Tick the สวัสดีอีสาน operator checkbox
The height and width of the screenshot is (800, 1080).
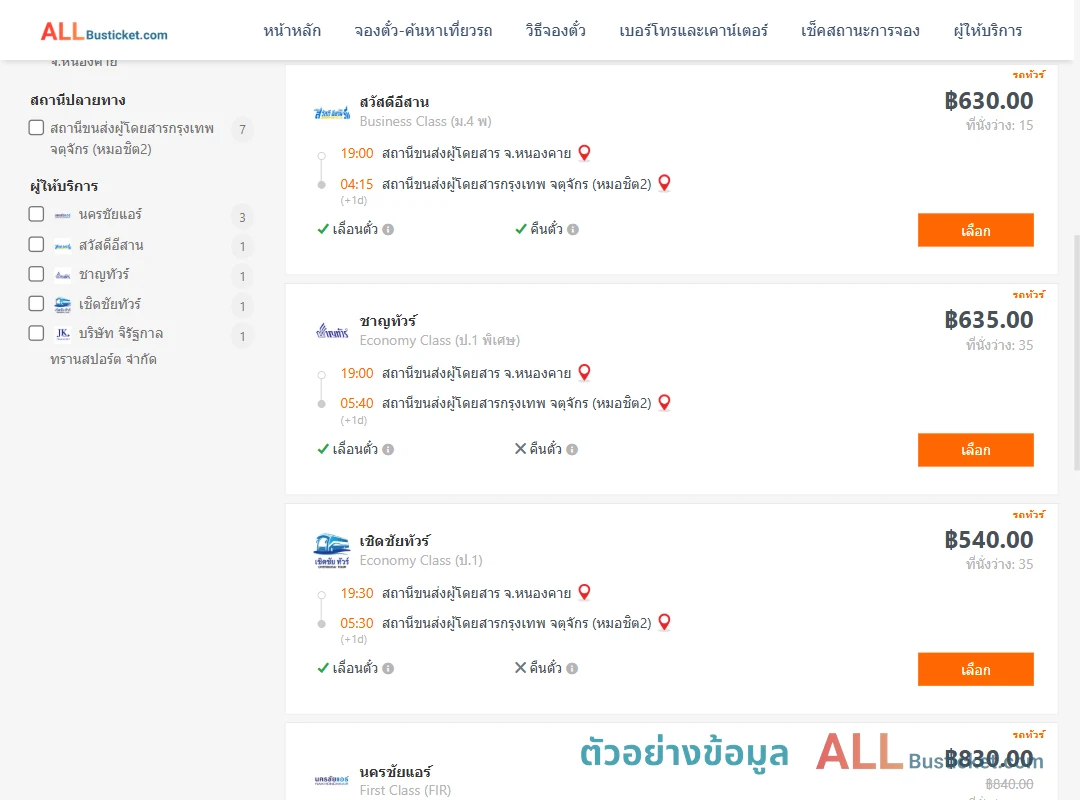tap(37, 245)
